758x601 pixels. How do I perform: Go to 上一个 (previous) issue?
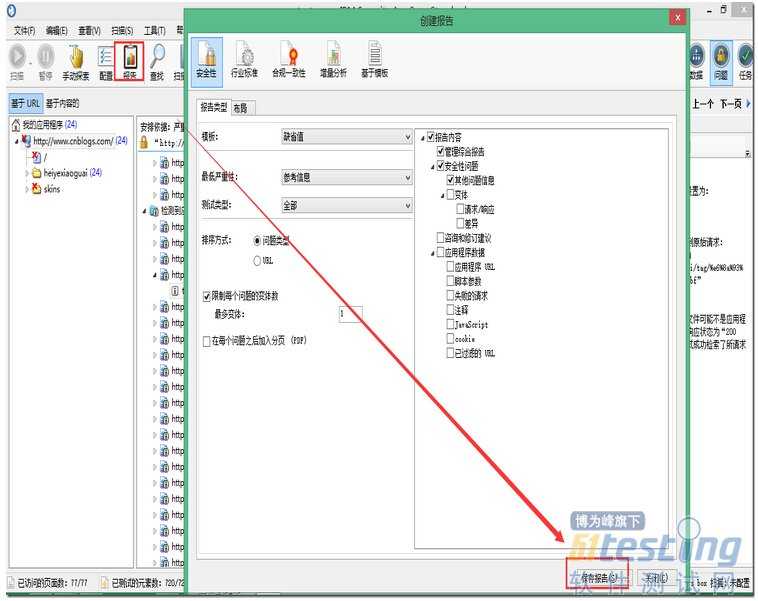click(703, 103)
